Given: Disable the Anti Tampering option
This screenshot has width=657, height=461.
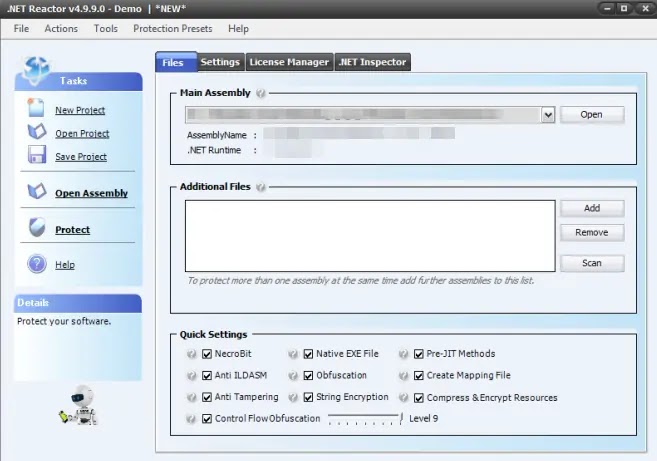Looking at the screenshot, I should (207, 397).
